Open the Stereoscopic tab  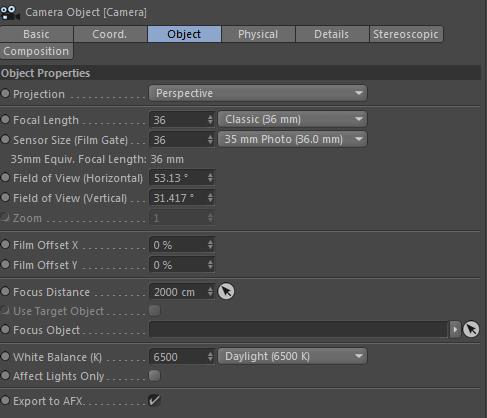[x=406, y=34]
